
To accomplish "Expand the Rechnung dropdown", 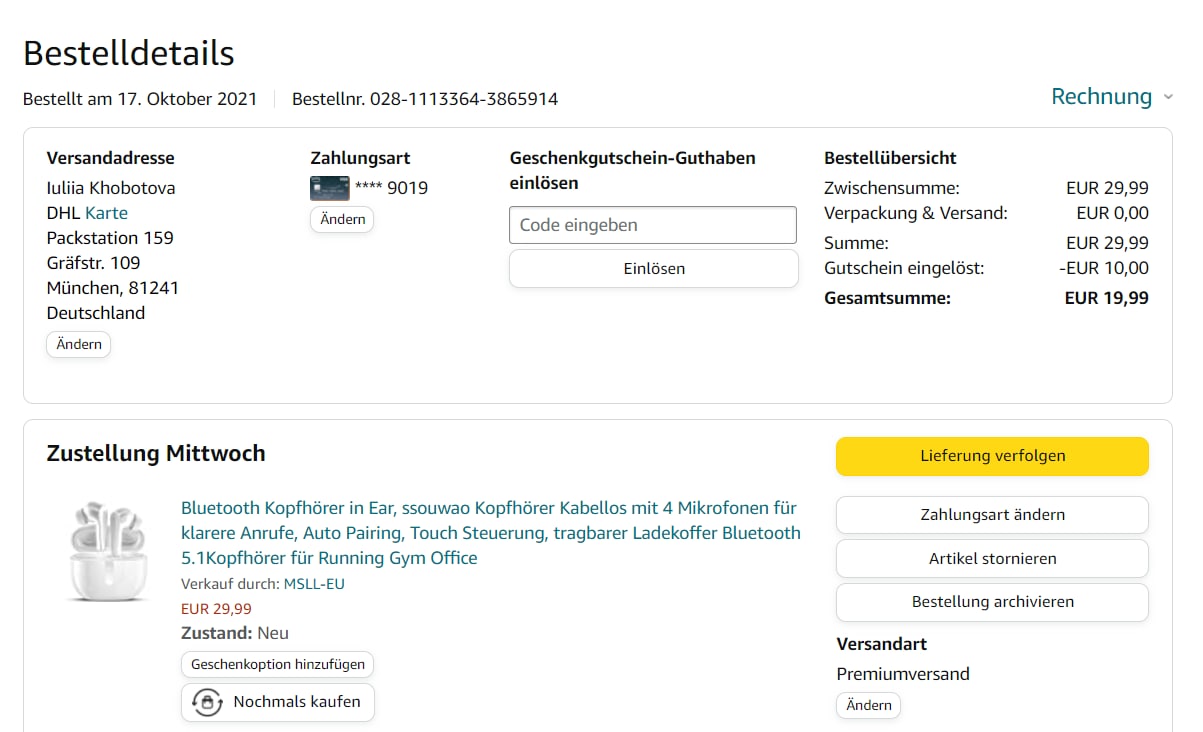I will [x=1101, y=97].
